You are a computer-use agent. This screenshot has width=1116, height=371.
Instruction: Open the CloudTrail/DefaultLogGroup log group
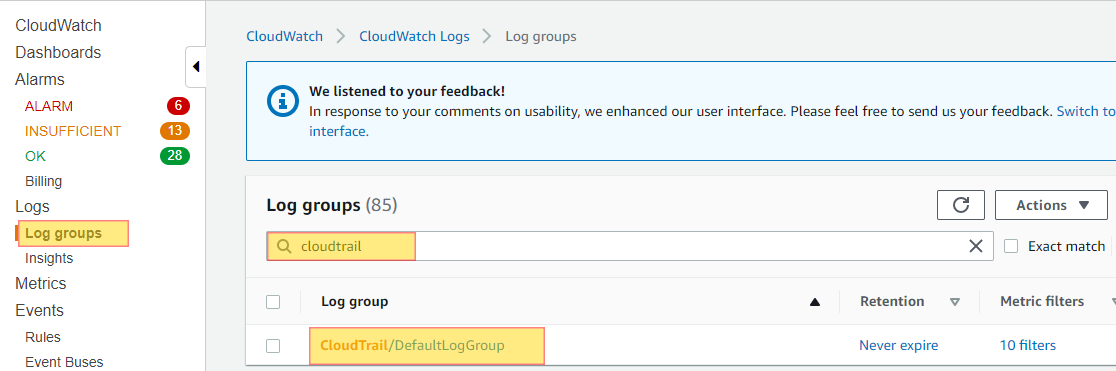pos(412,345)
